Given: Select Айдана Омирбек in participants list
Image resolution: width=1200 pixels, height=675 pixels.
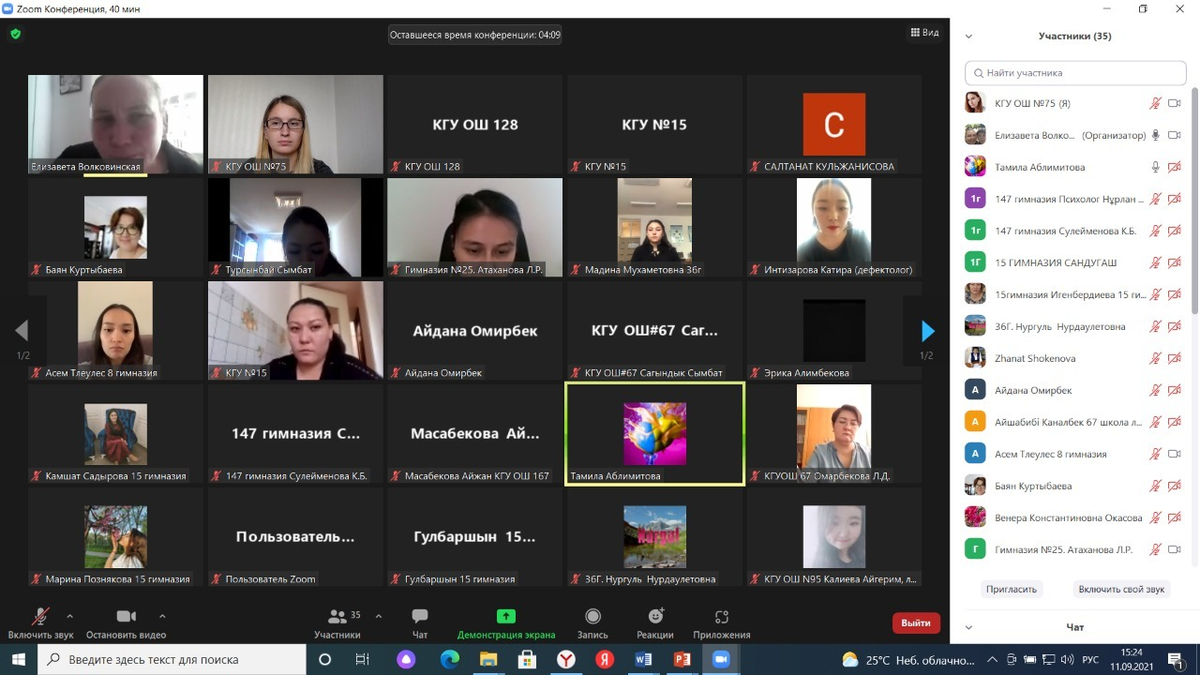Looking at the screenshot, I should (x=1033, y=390).
